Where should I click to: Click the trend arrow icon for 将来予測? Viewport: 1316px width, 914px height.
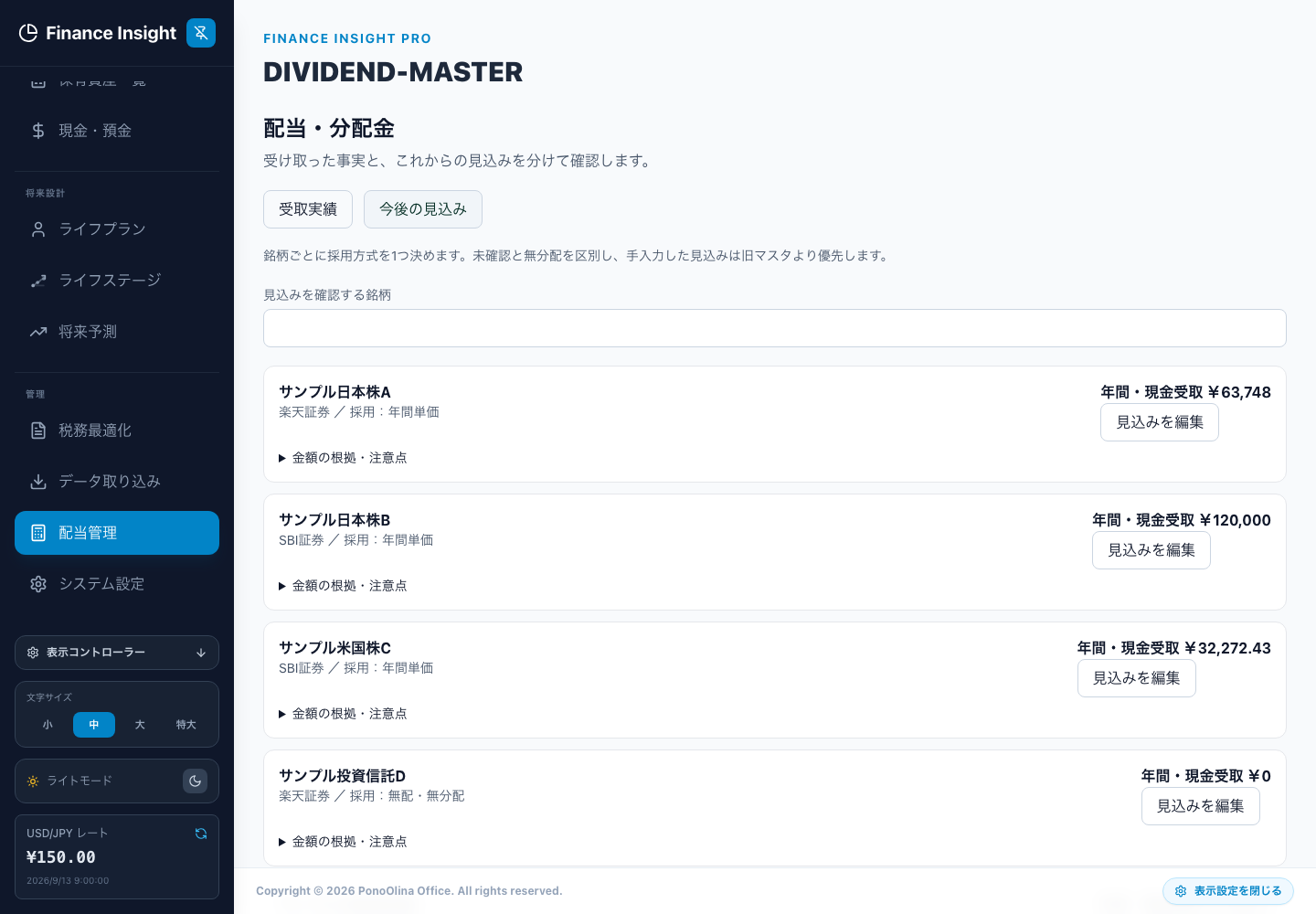(38, 332)
